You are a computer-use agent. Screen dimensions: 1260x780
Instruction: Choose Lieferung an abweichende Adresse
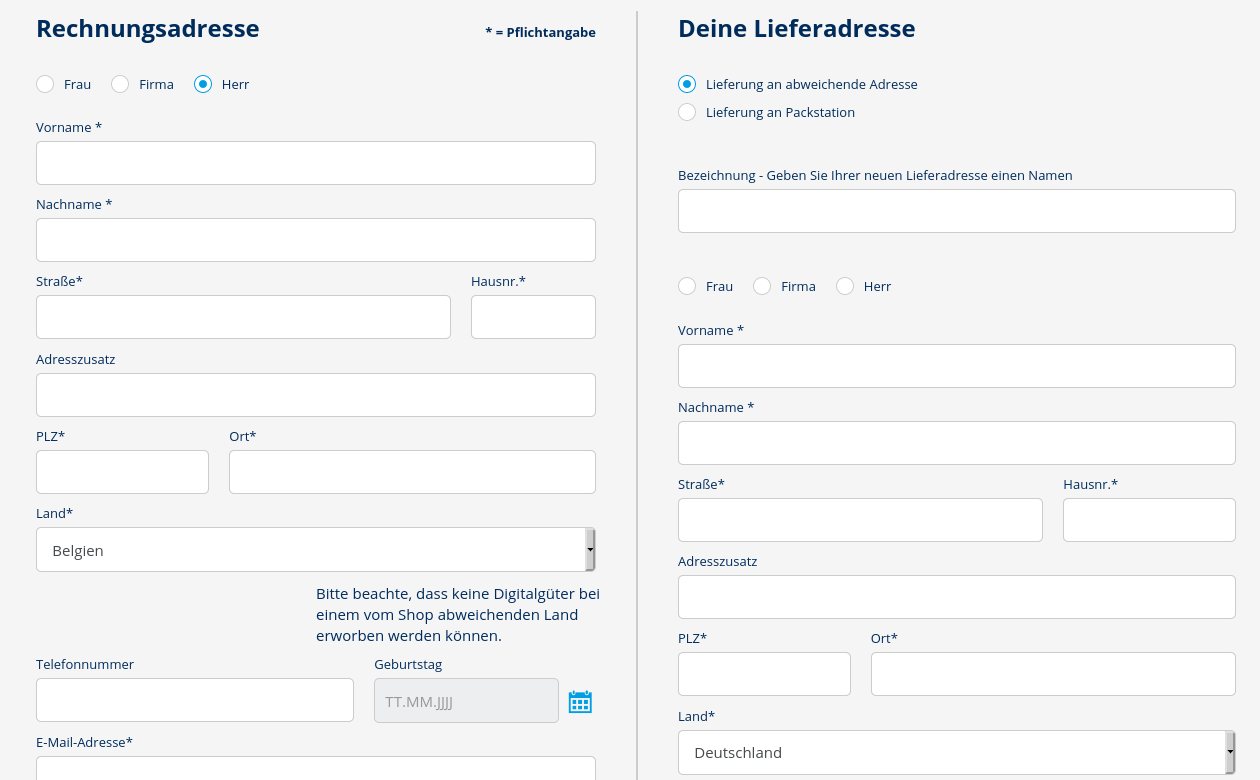coord(687,84)
